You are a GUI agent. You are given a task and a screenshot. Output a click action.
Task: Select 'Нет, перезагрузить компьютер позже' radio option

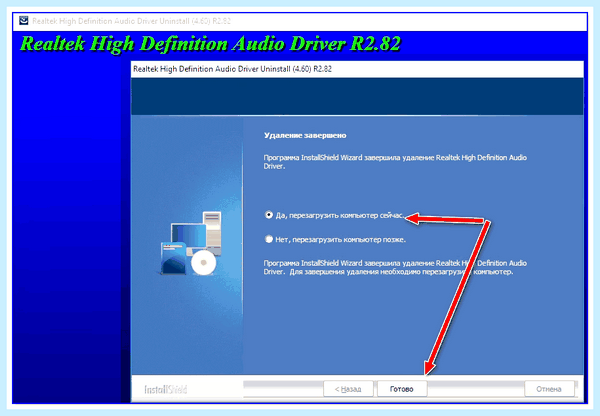[x=269, y=240]
